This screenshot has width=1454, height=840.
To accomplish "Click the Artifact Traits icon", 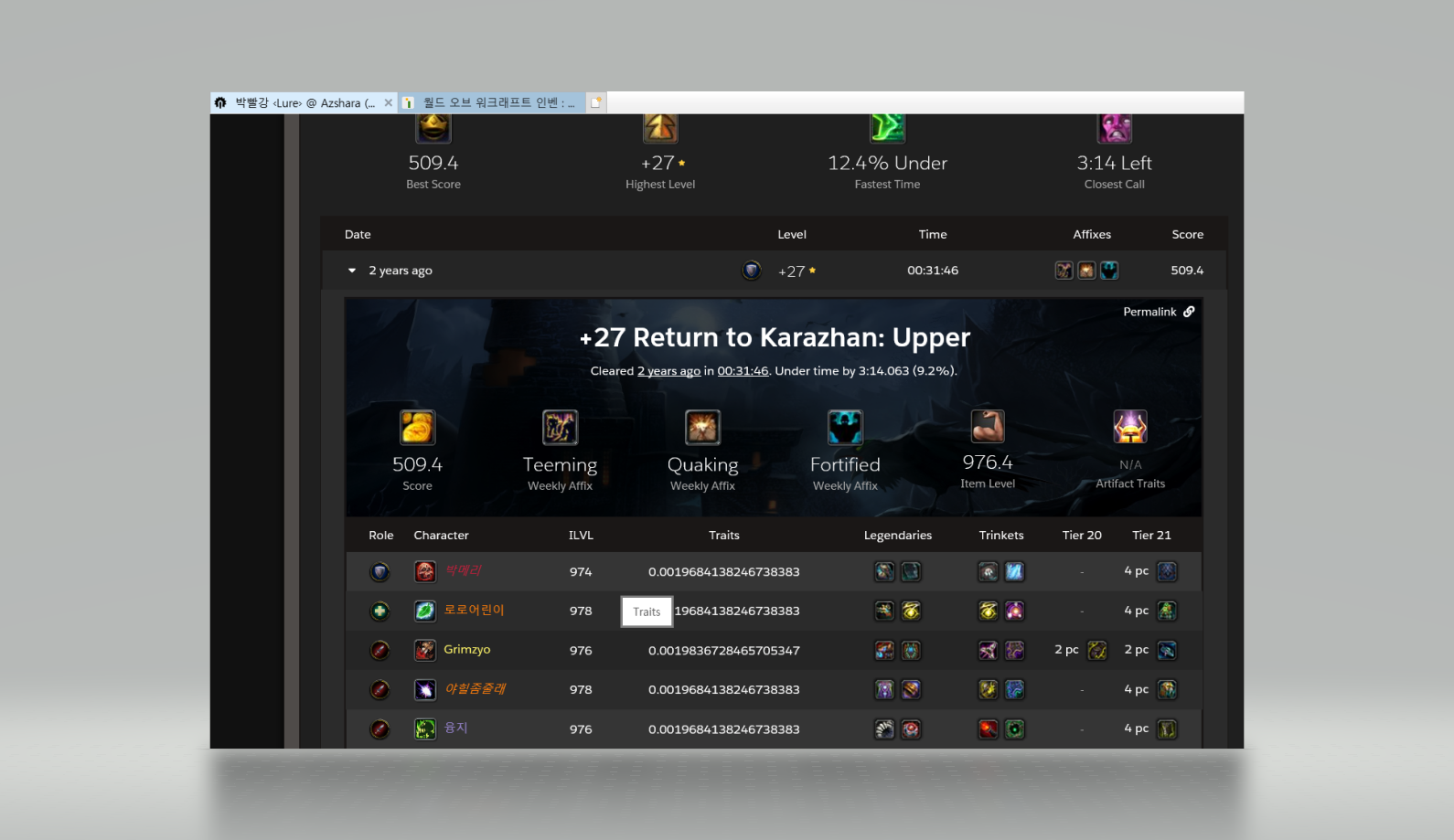I will tap(1130, 427).
